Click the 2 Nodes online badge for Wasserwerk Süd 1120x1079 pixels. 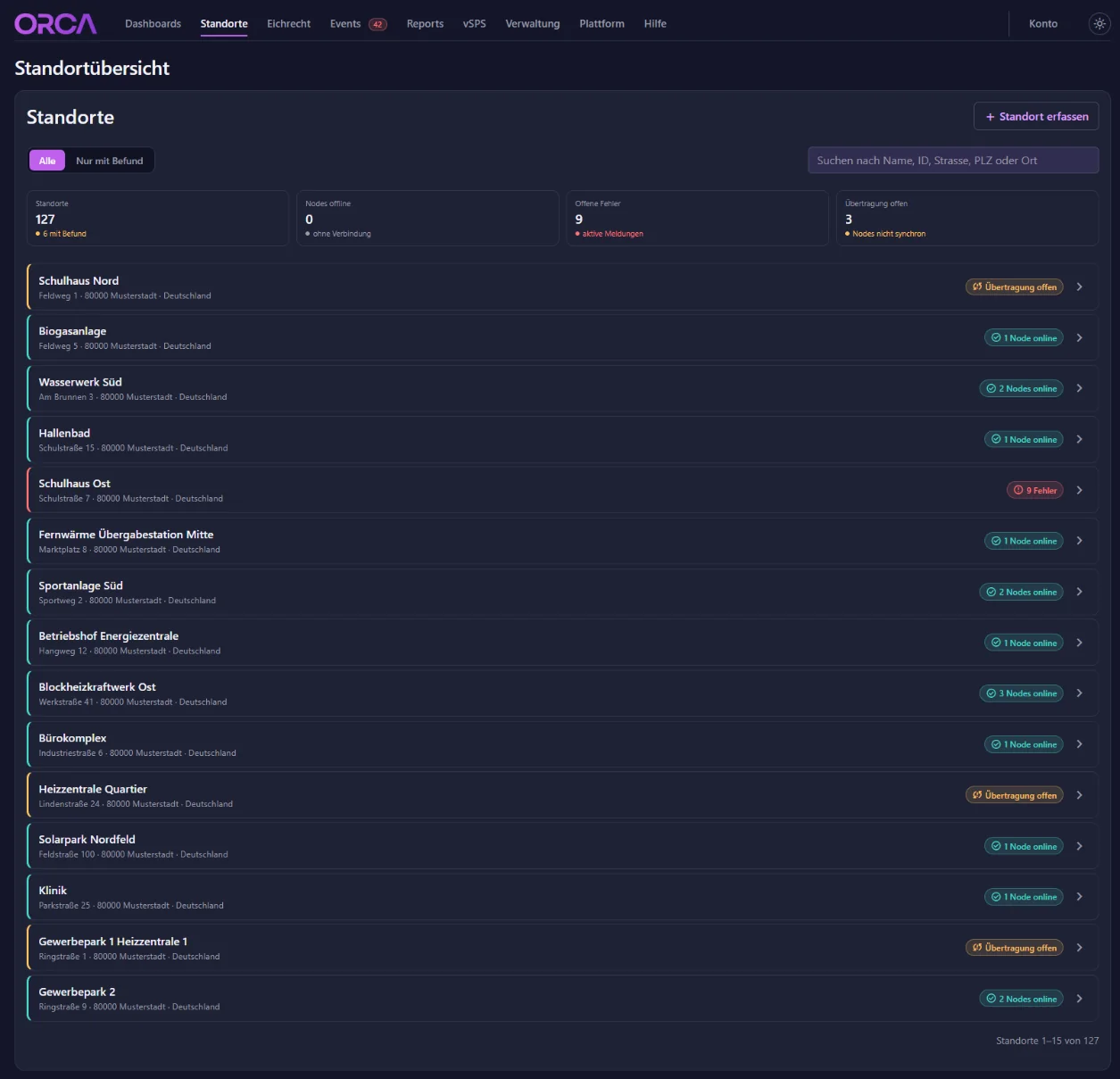click(x=1021, y=389)
